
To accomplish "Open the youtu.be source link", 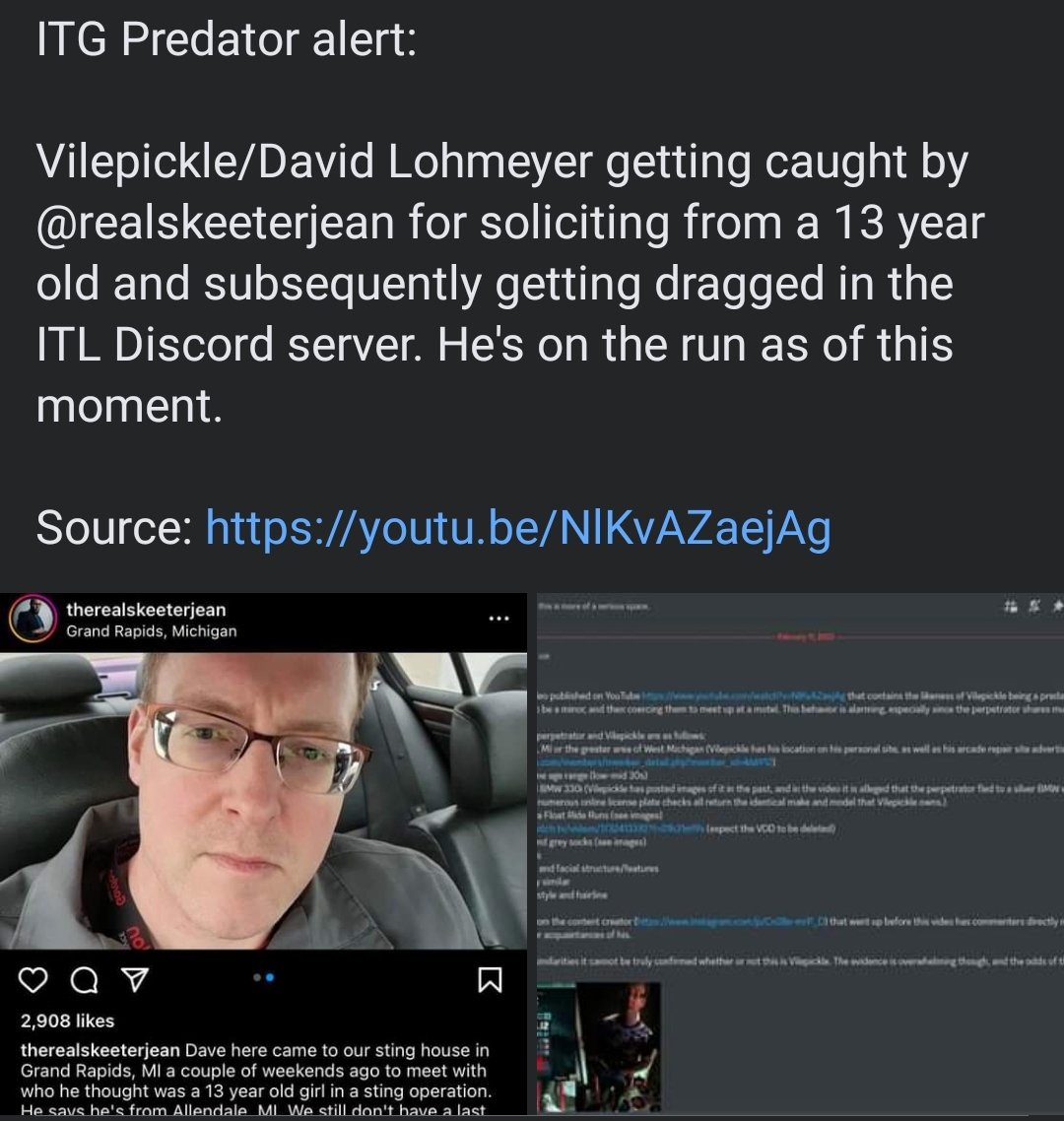I will coord(517,528).
